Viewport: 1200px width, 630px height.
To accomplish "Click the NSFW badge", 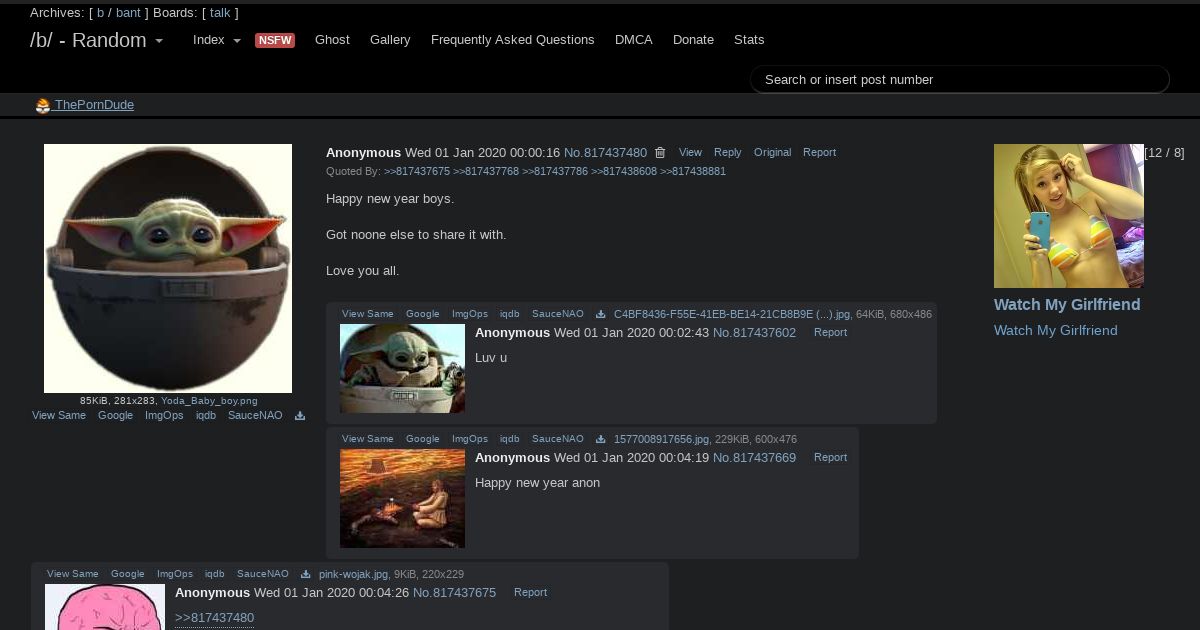I will click(275, 40).
